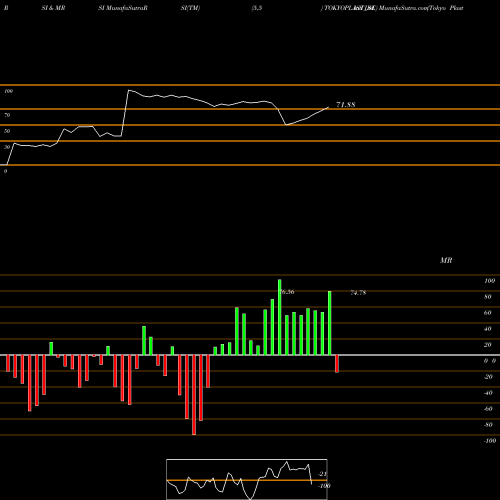Click the -60 label on MR axis
This screenshot has height=500, width=500.
(488, 409)
